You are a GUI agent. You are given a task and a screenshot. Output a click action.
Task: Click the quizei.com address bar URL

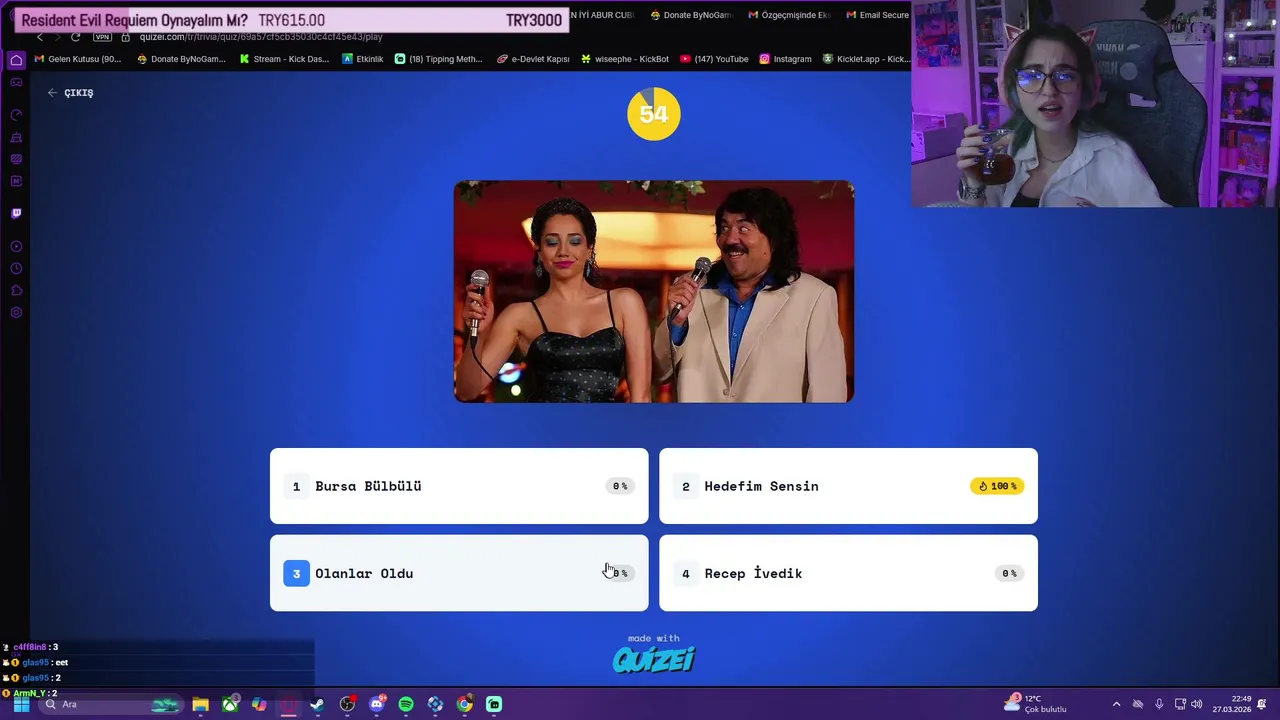[261, 37]
